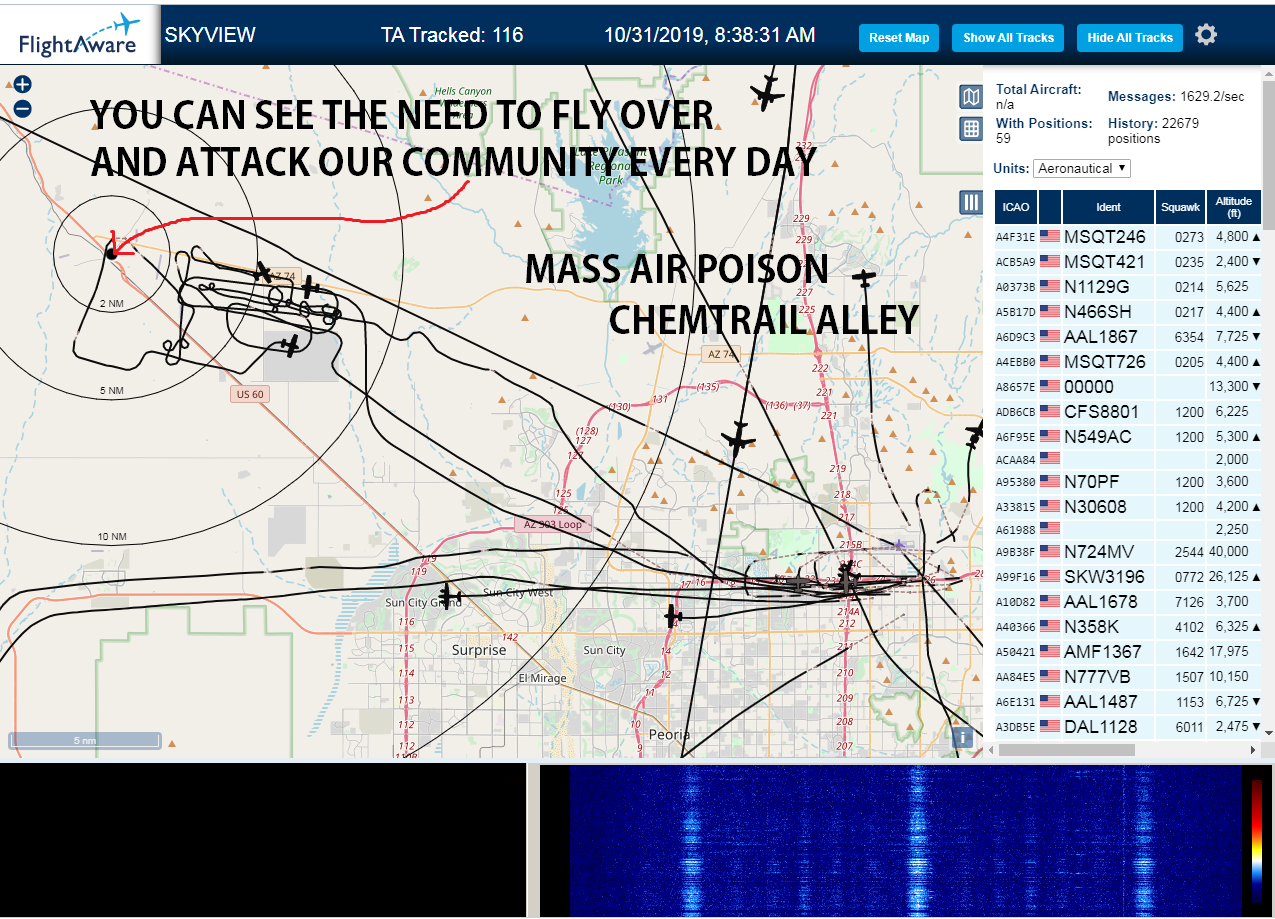Click the US flag for AAL1867
The width and height of the screenshot is (1275, 919).
[x=1050, y=336]
